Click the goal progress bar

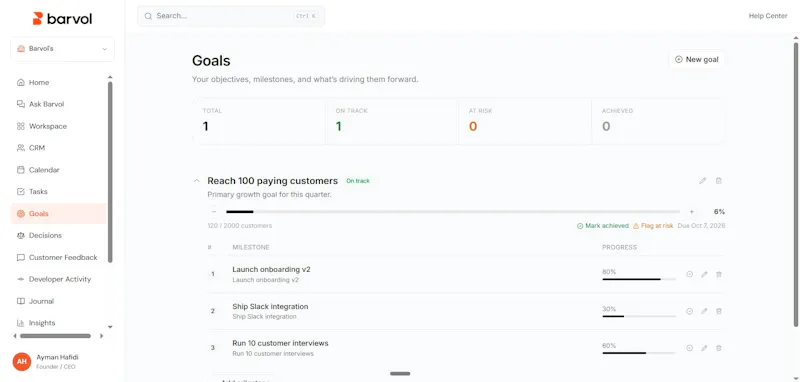(x=453, y=212)
